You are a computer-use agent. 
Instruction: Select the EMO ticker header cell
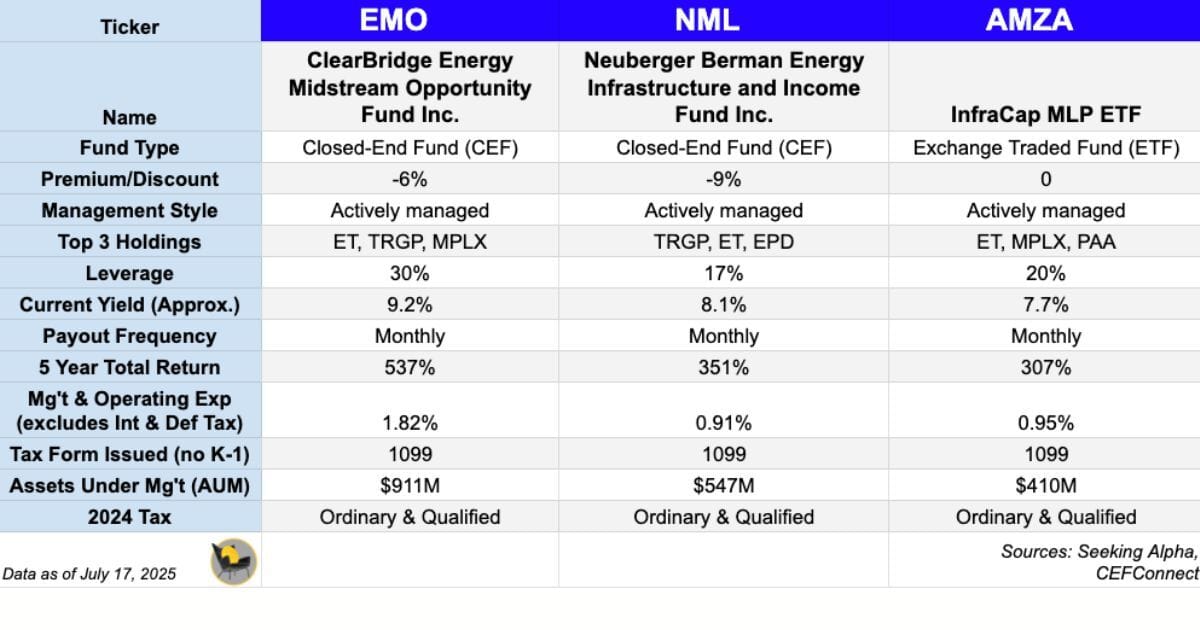(409, 22)
